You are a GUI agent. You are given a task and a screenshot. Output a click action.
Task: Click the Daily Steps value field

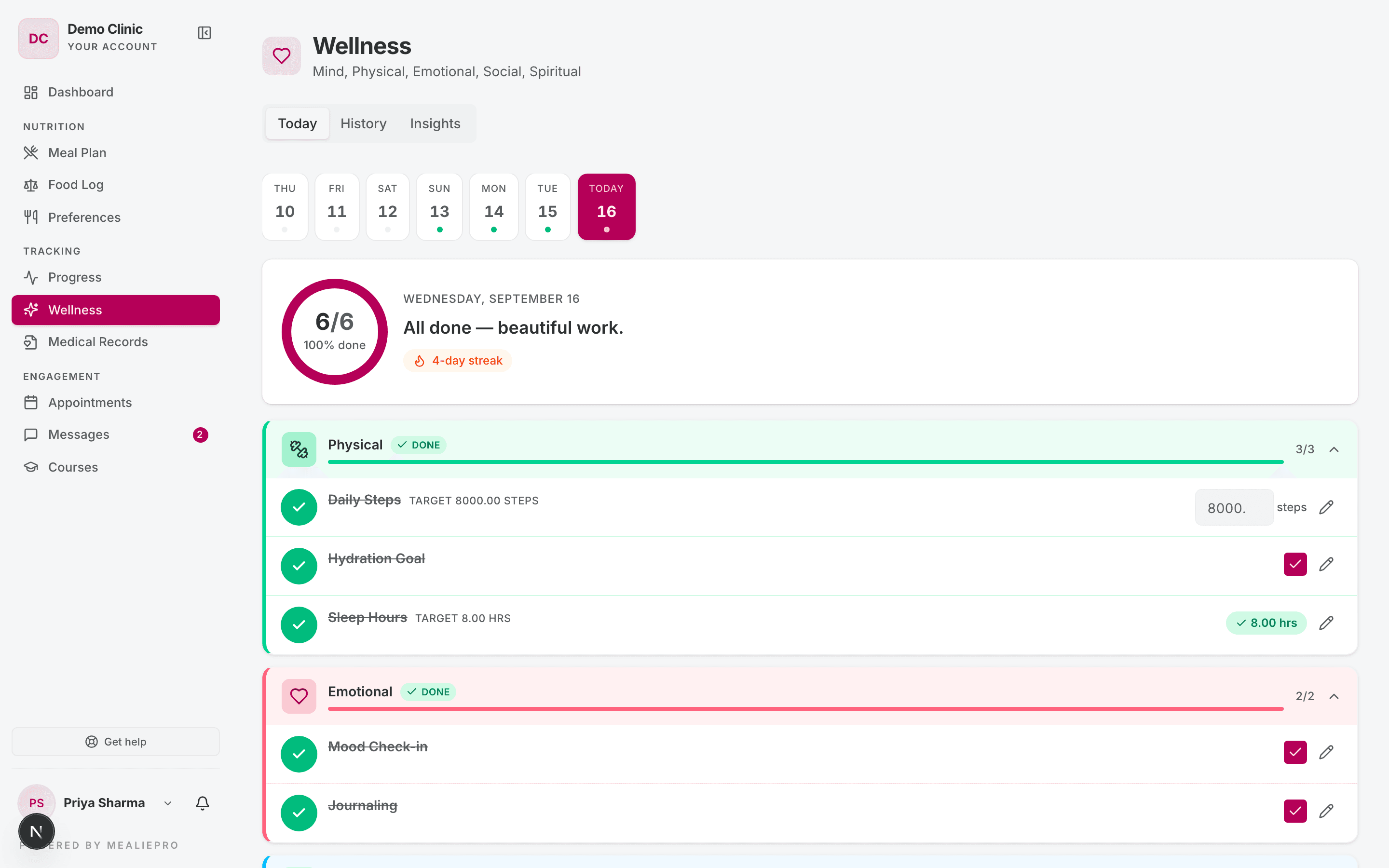coord(1234,507)
